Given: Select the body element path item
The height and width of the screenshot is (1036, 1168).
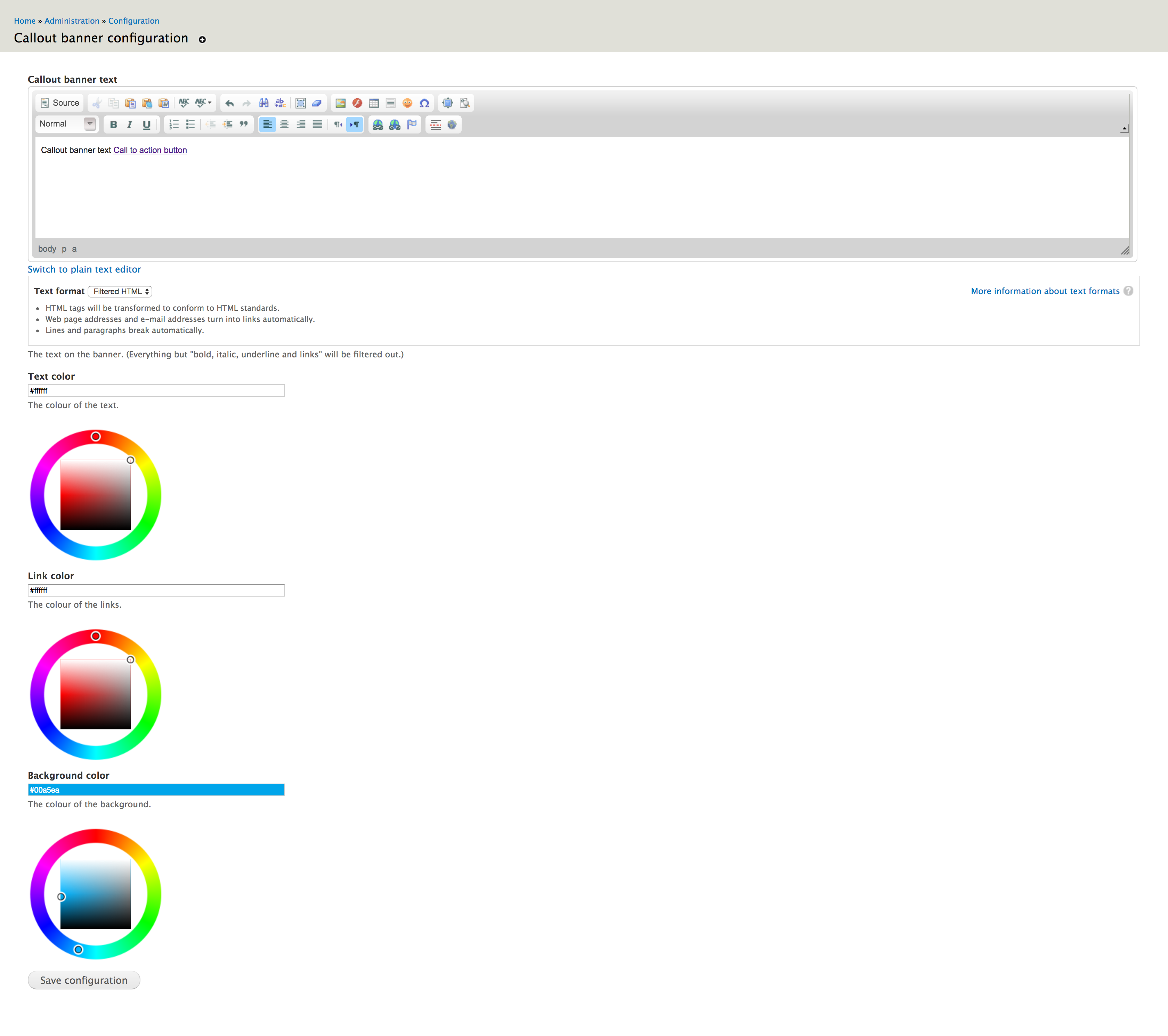Looking at the screenshot, I should pyautogui.click(x=47, y=249).
